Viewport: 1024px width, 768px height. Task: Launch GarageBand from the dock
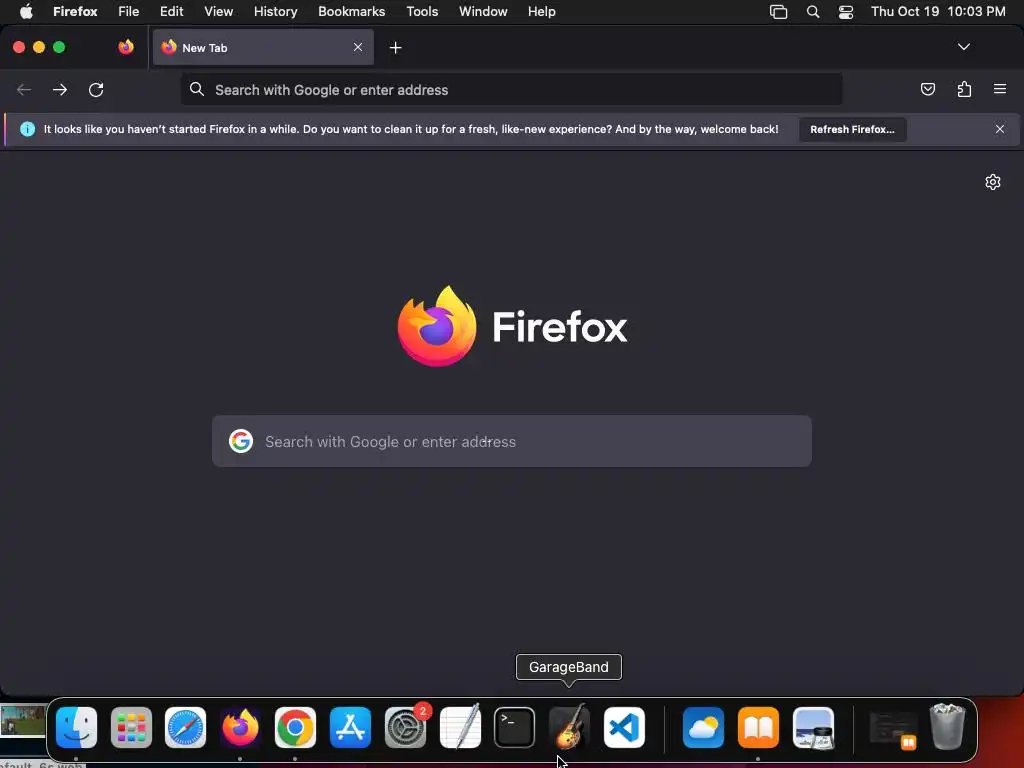tap(569, 728)
